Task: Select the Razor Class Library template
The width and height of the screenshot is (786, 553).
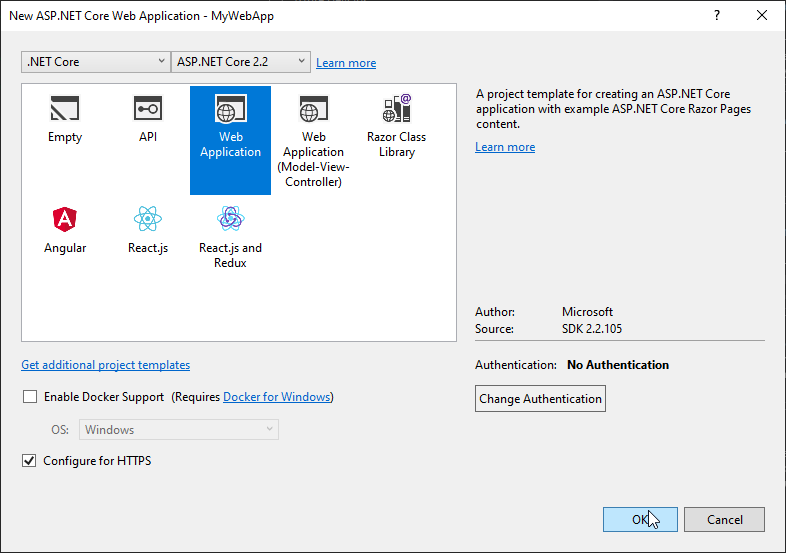Action: (x=396, y=110)
